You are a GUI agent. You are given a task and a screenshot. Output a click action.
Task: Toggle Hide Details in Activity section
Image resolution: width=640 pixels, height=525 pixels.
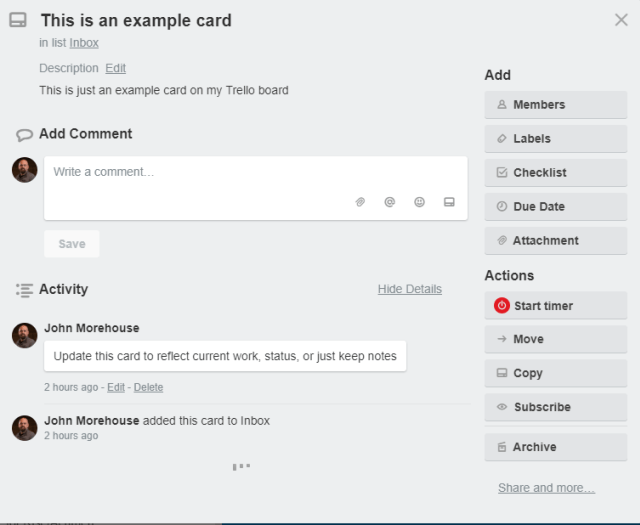pyautogui.click(x=409, y=289)
